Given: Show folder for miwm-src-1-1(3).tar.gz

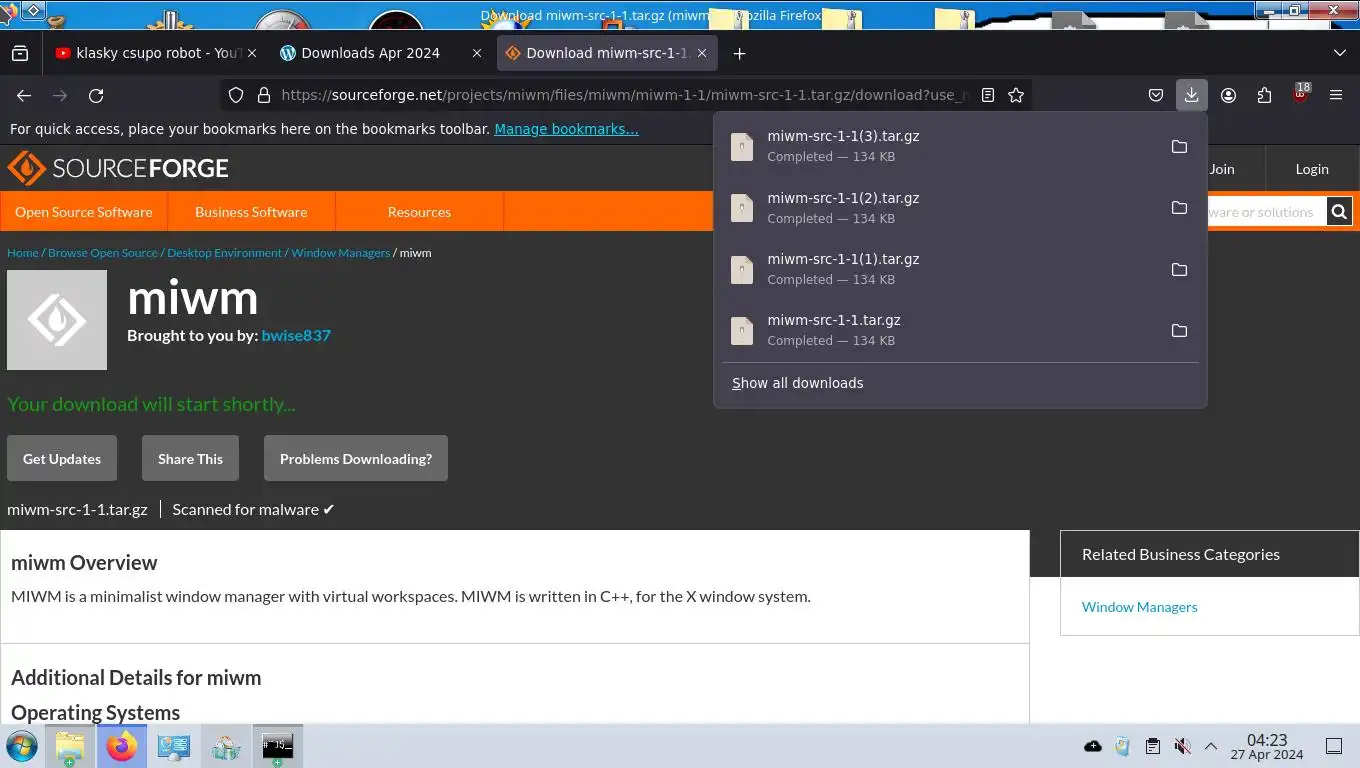Looking at the screenshot, I should pos(1179,146).
